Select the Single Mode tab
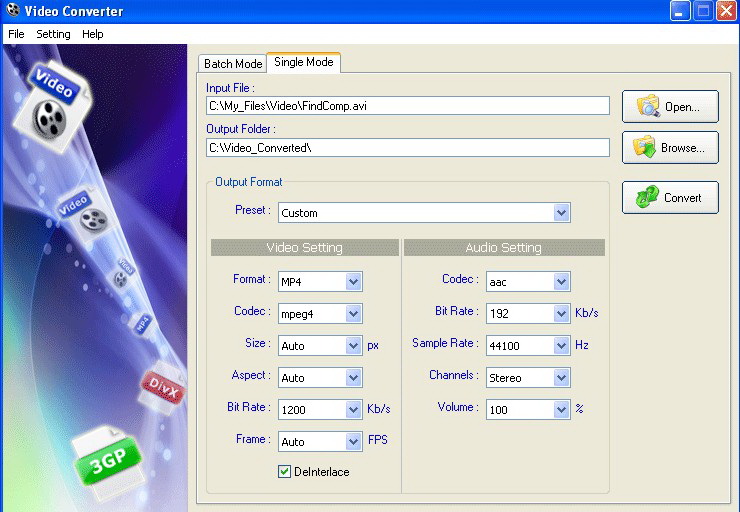This screenshot has height=512, width=740. pyautogui.click(x=303, y=62)
